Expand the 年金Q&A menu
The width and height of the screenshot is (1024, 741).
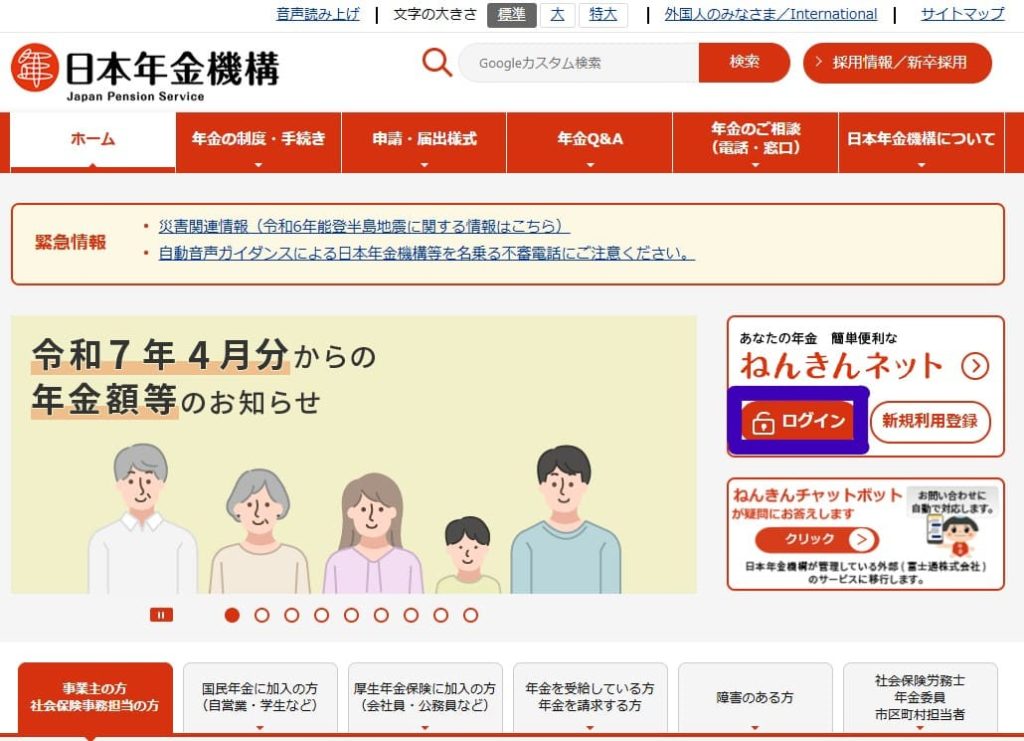590,142
